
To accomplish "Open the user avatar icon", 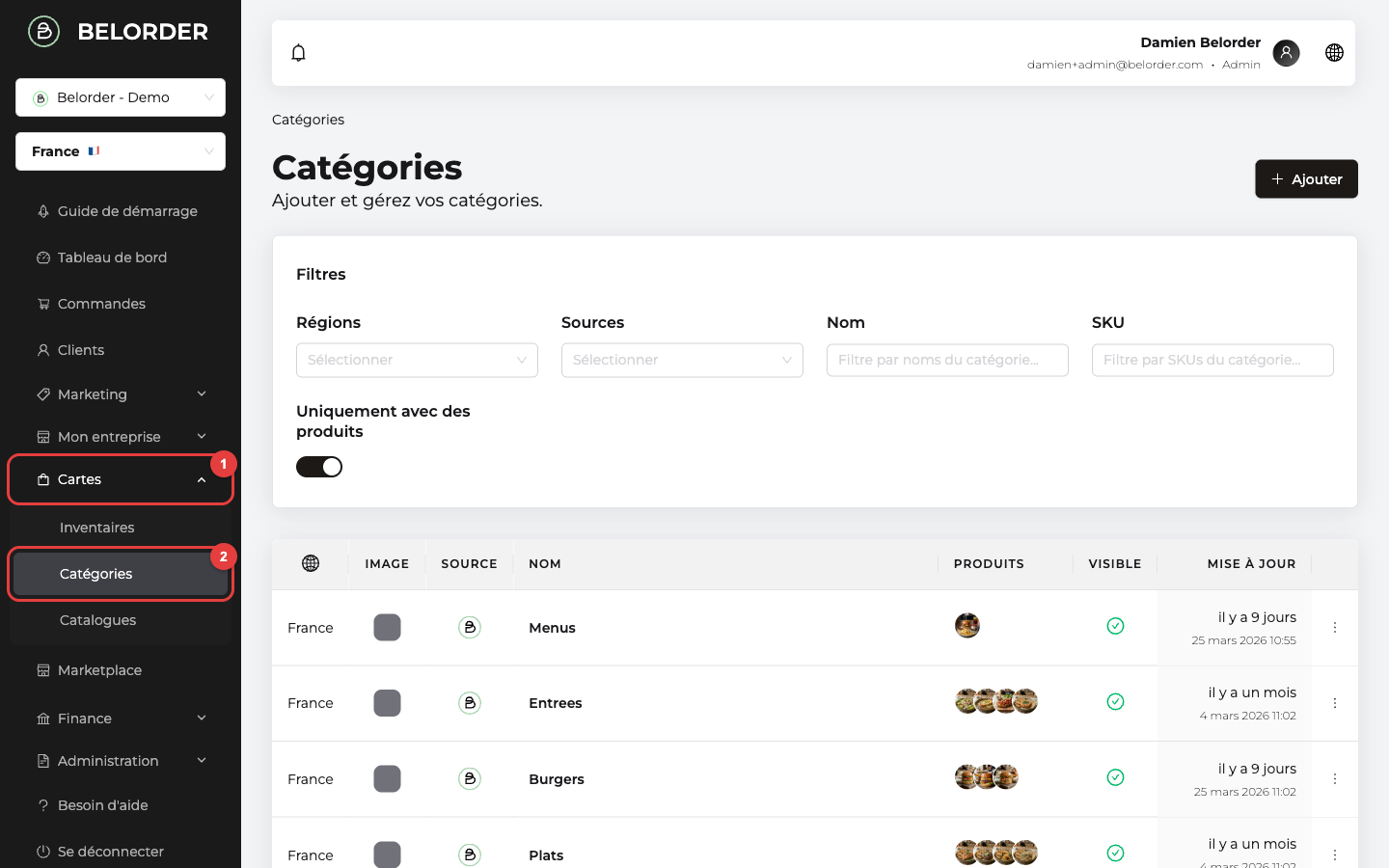I will pos(1286,53).
